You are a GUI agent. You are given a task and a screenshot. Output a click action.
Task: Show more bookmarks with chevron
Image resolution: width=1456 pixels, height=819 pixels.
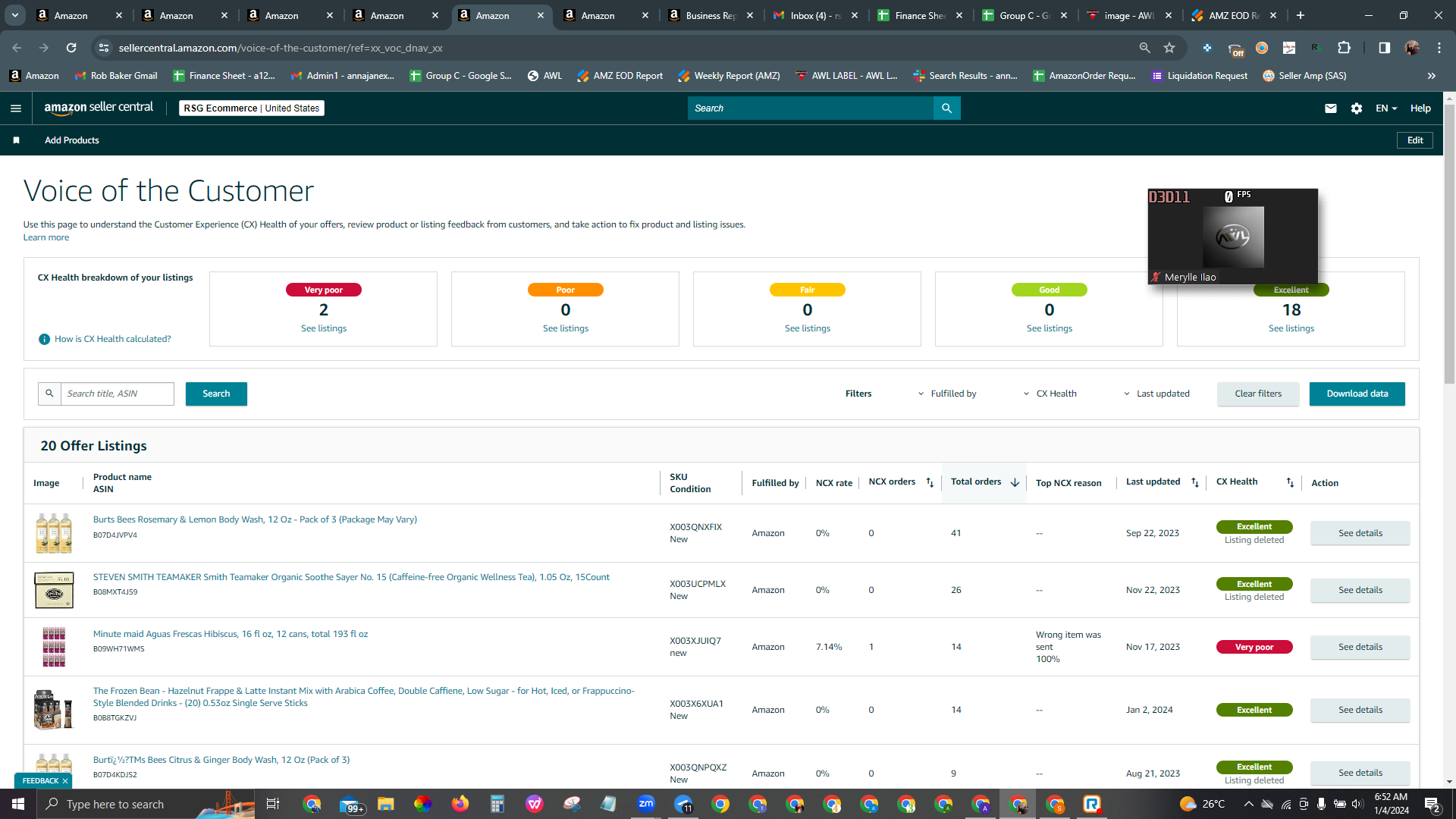(1432, 76)
